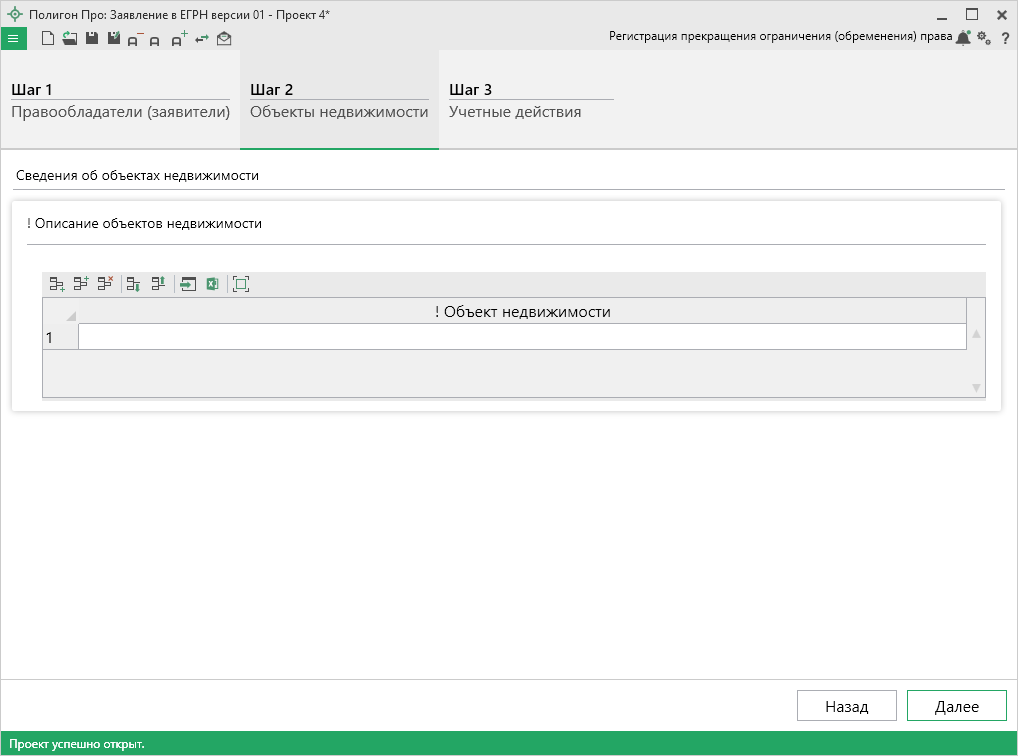Click the open project folder icon

(x=69, y=38)
